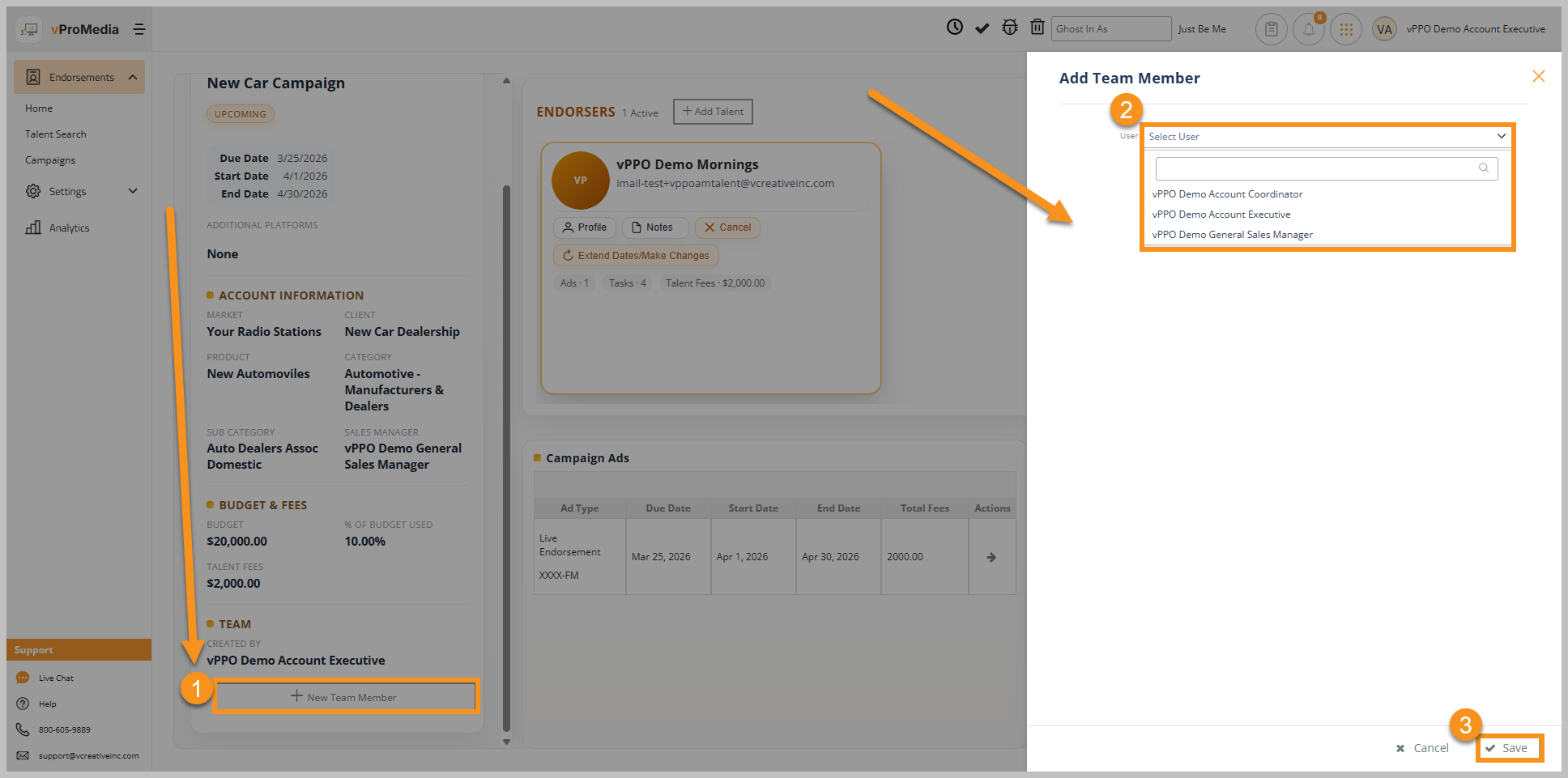Screen dimensions: 1568x778
Task: Click the clock history icon in top bar
Action: point(955,28)
